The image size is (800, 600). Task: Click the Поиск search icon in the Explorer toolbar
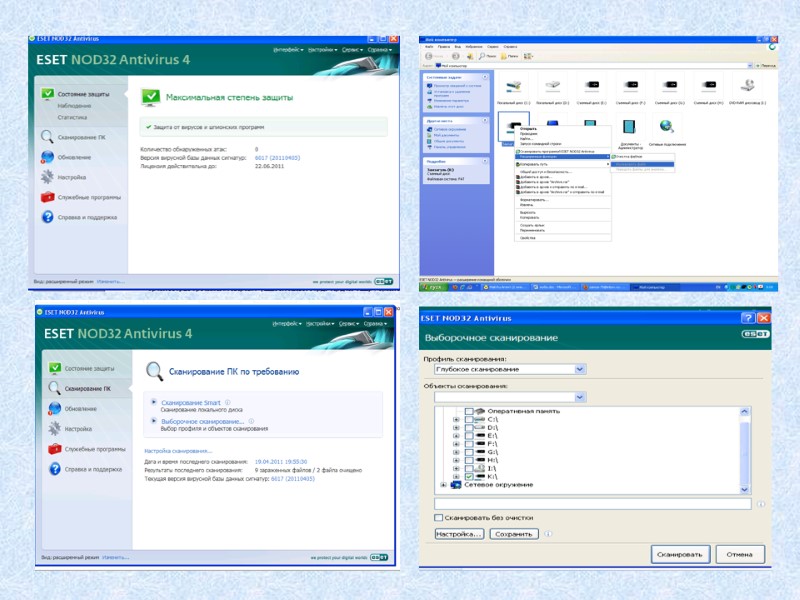[x=482, y=56]
